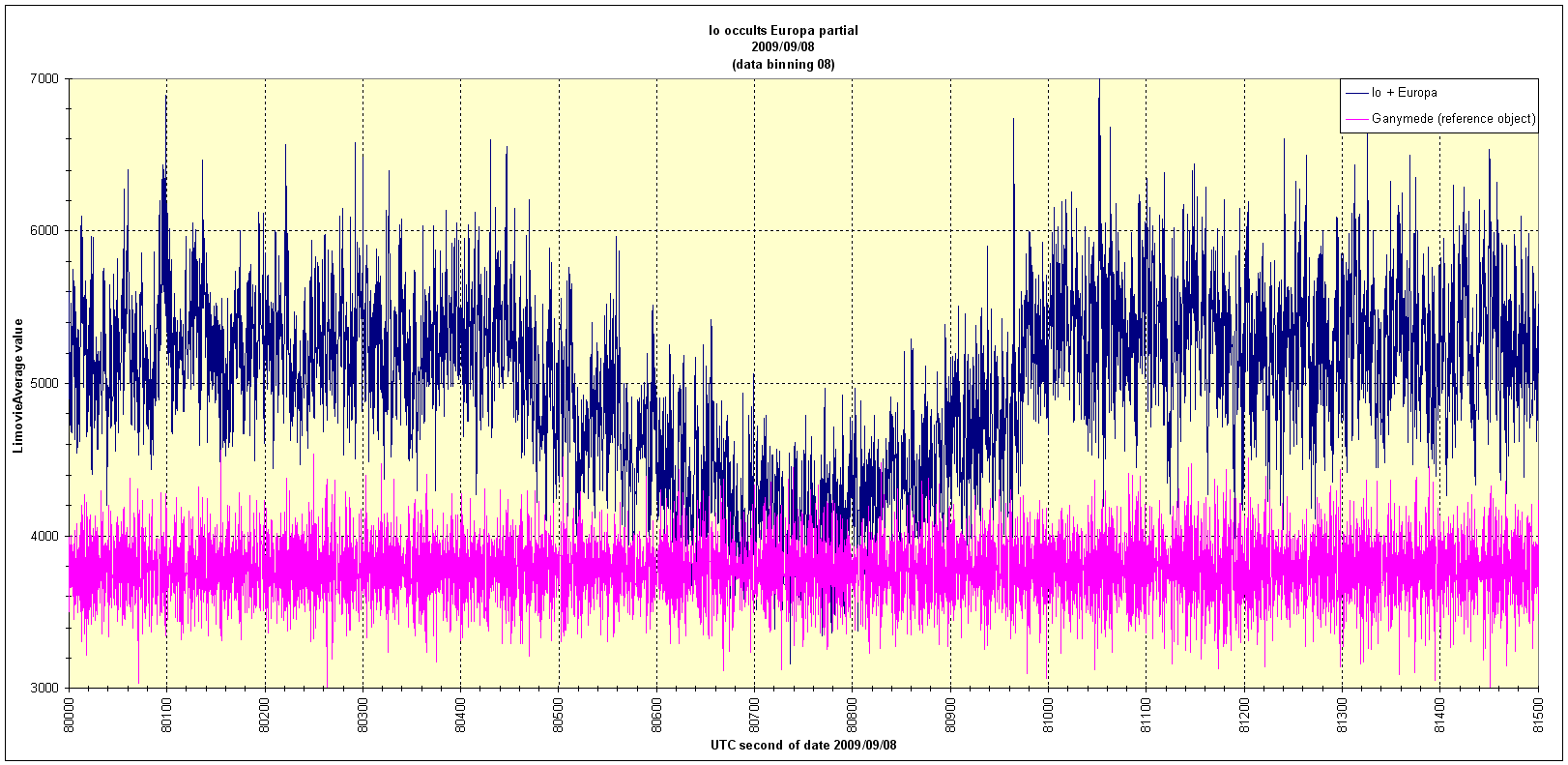The width and height of the screenshot is (1568, 765).
Task: Click the 80700 time axis tick label
Action: tap(755, 714)
